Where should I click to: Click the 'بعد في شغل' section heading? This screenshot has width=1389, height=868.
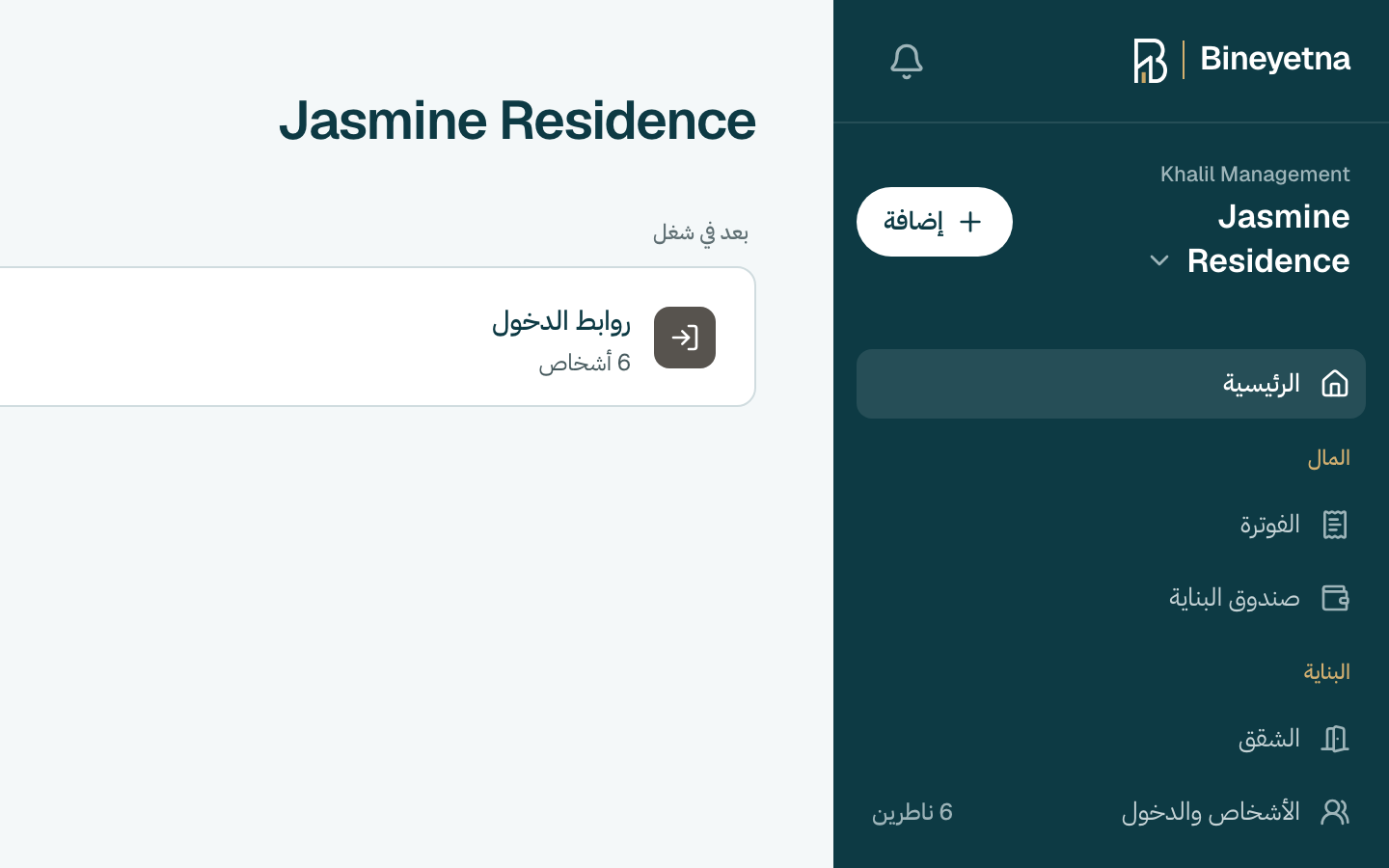click(x=700, y=232)
